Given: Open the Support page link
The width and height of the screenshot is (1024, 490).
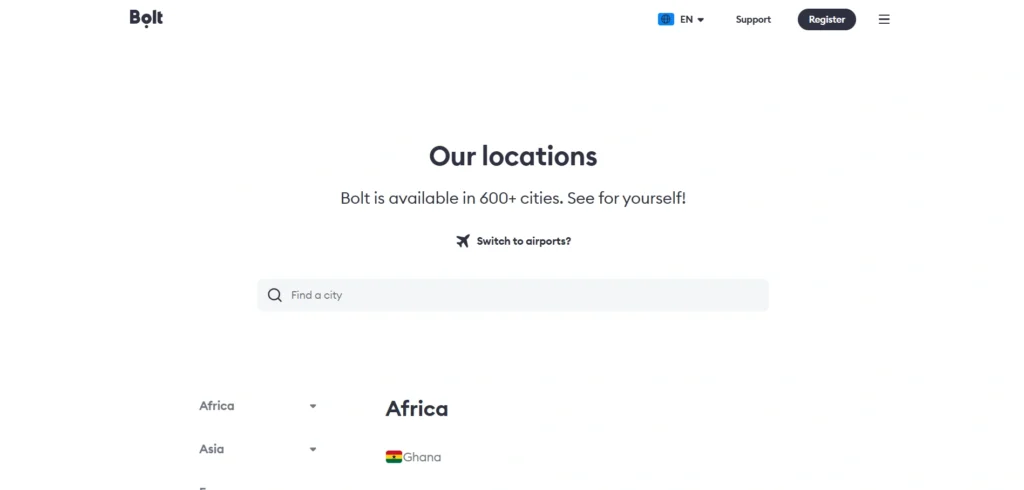Looking at the screenshot, I should click(753, 19).
